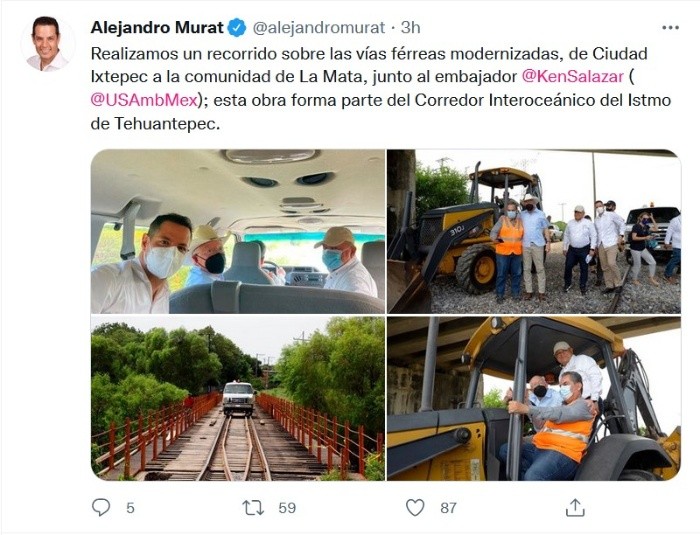Click the like count 87
Image resolution: width=700 pixels, height=535 pixels.
tap(448, 508)
